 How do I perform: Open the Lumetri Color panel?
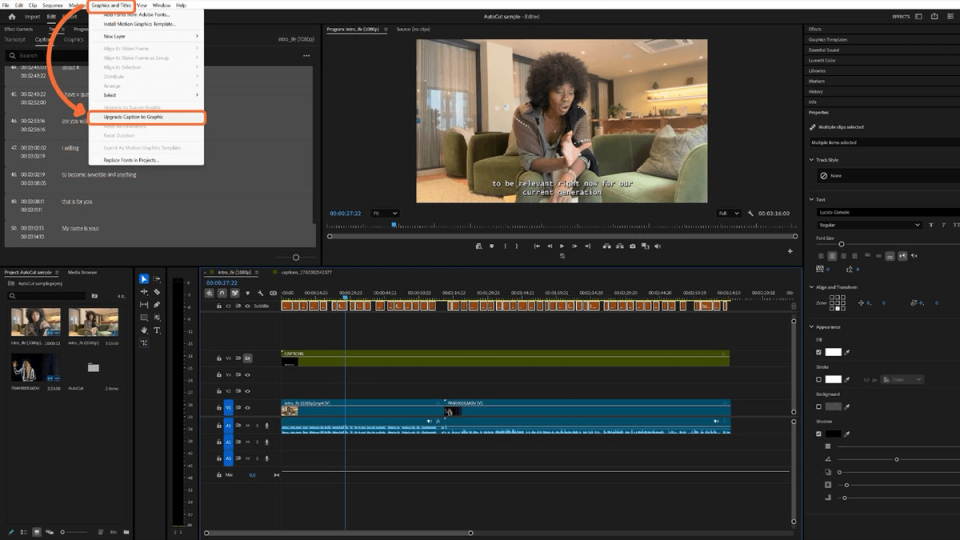822,61
